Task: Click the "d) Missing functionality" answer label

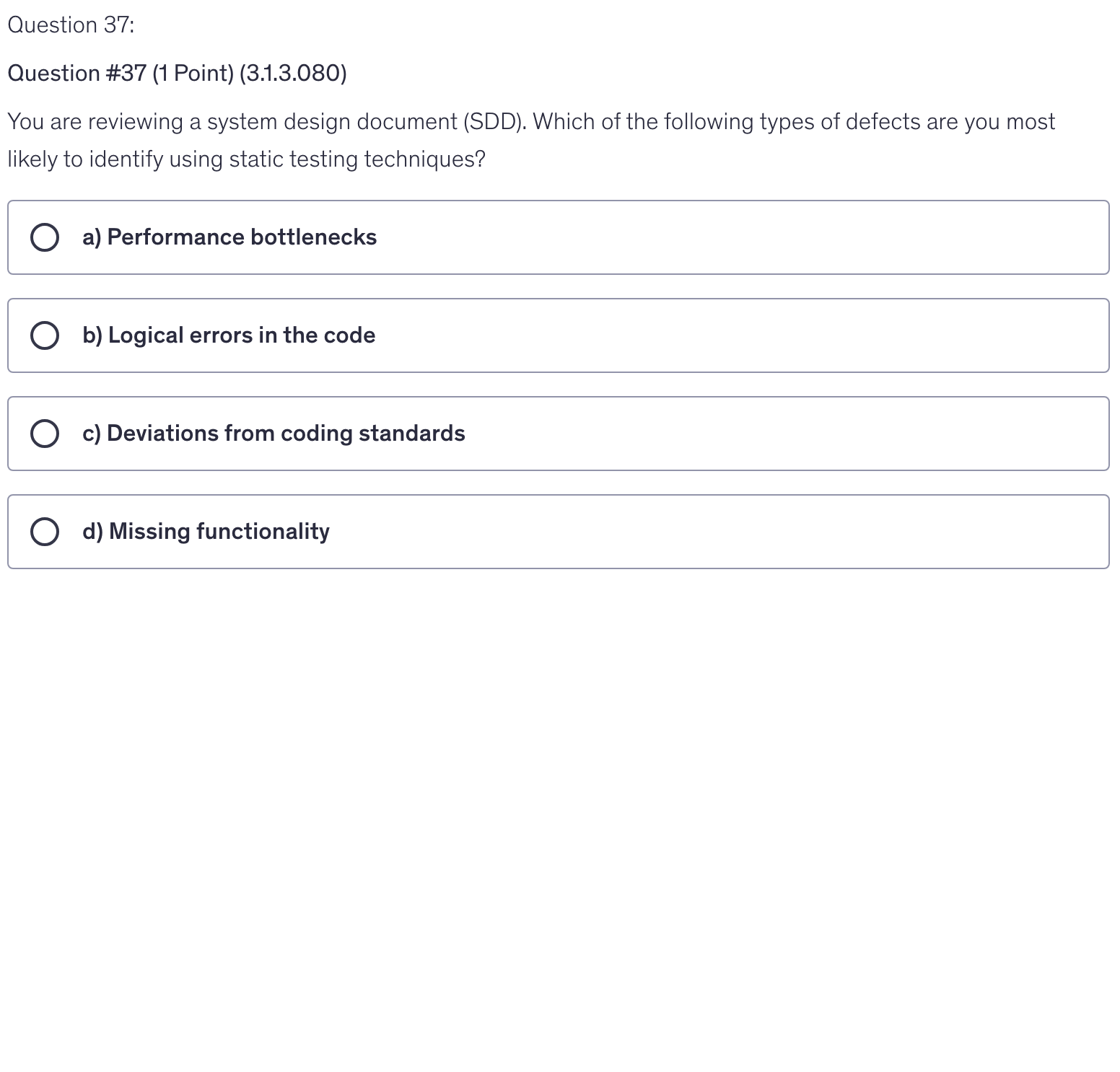Action: click(206, 532)
